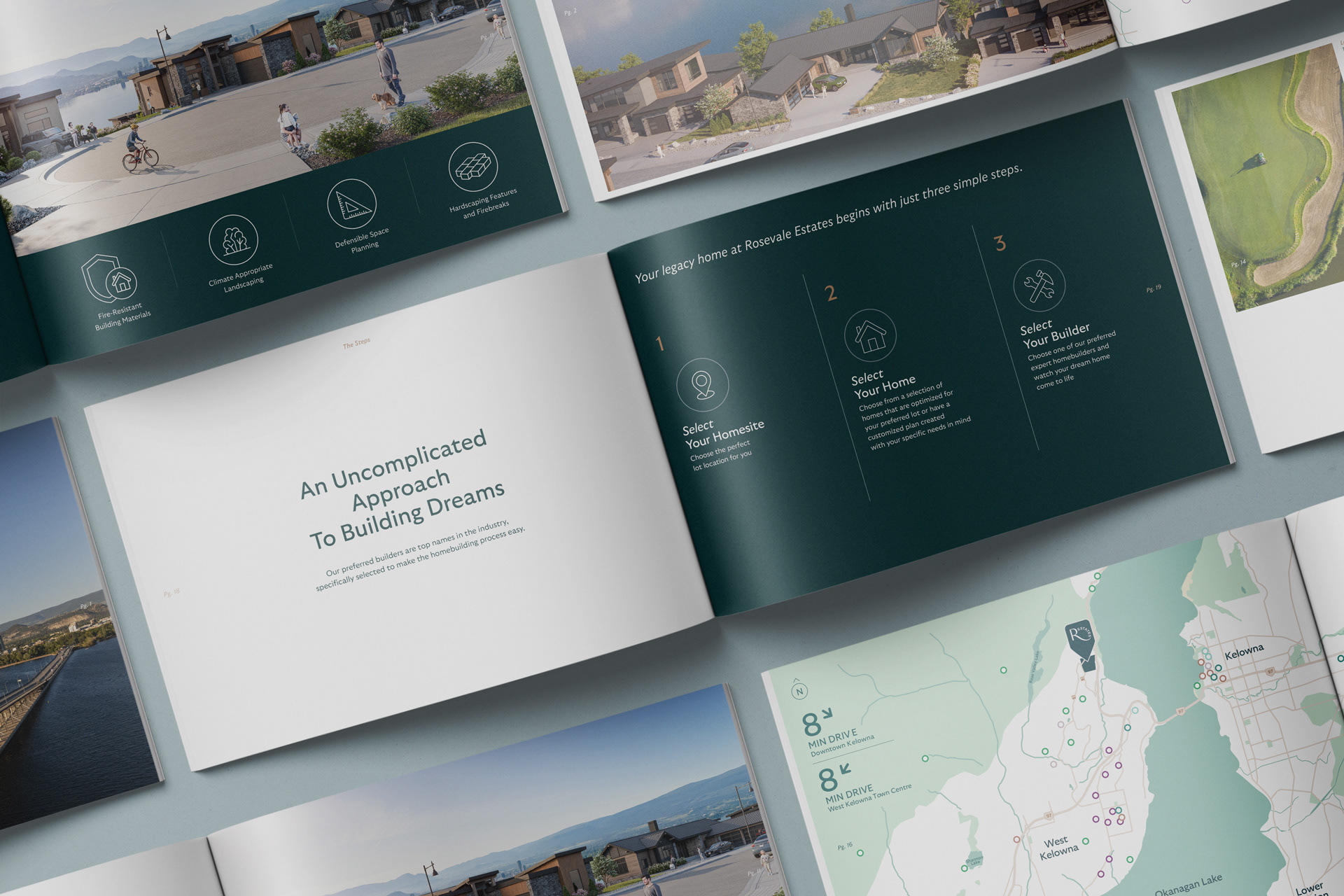Click the Select Your Homesite pin icon
Screen dimensions: 1344x896
[702, 384]
